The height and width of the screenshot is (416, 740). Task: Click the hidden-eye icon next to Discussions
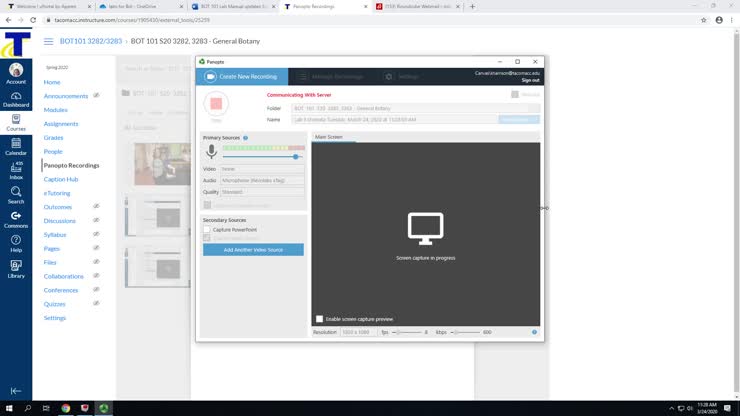(x=96, y=220)
